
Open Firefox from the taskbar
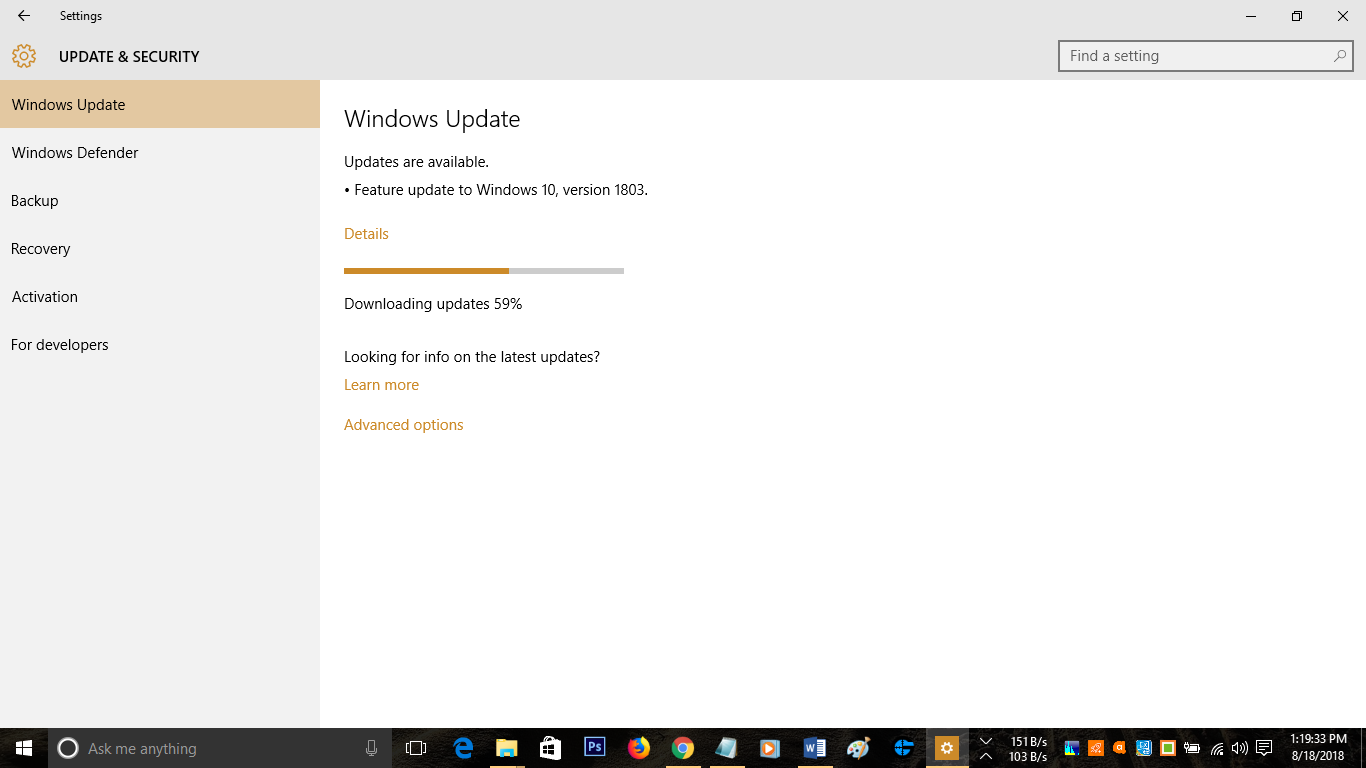coord(638,748)
